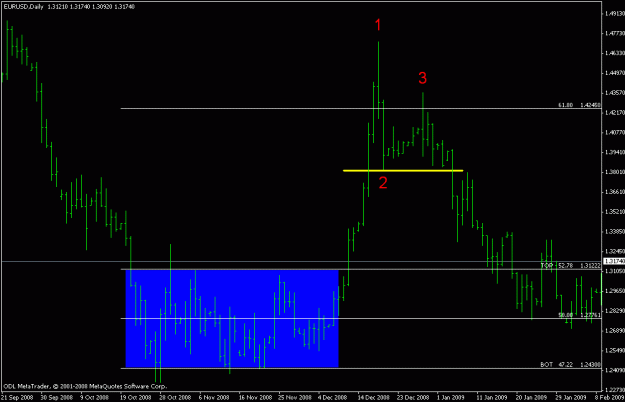Click the 1.24300 level price
This screenshot has width=625, height=402.
point(590,365)
